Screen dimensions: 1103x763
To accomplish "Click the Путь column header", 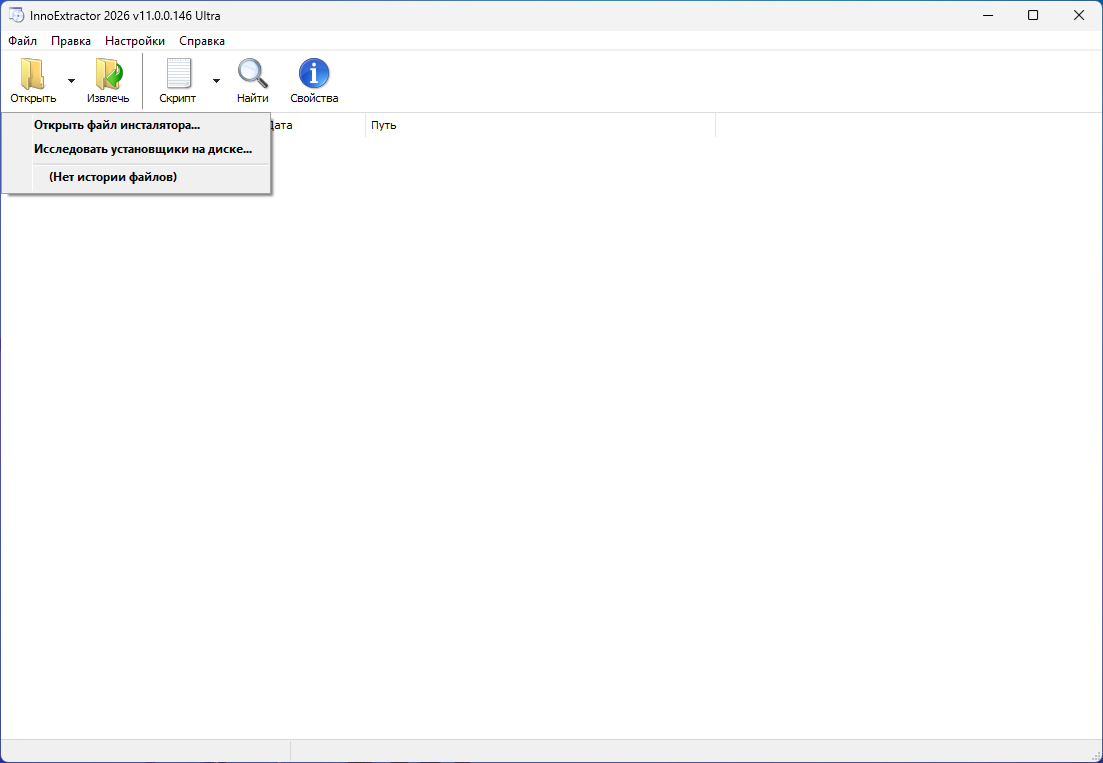I will click(540, 125).
